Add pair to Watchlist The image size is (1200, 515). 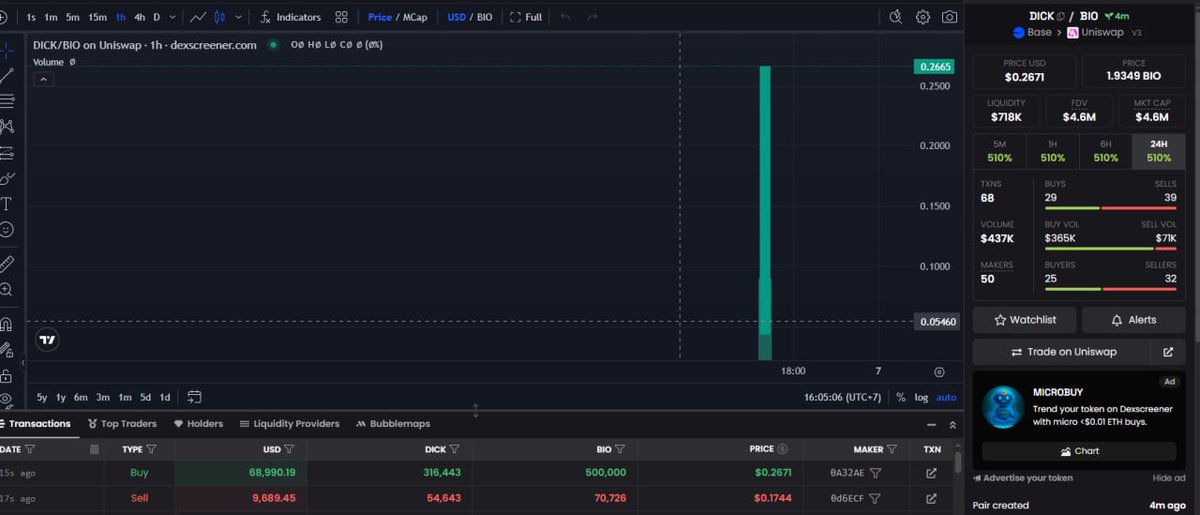(x=1026, y=320)
